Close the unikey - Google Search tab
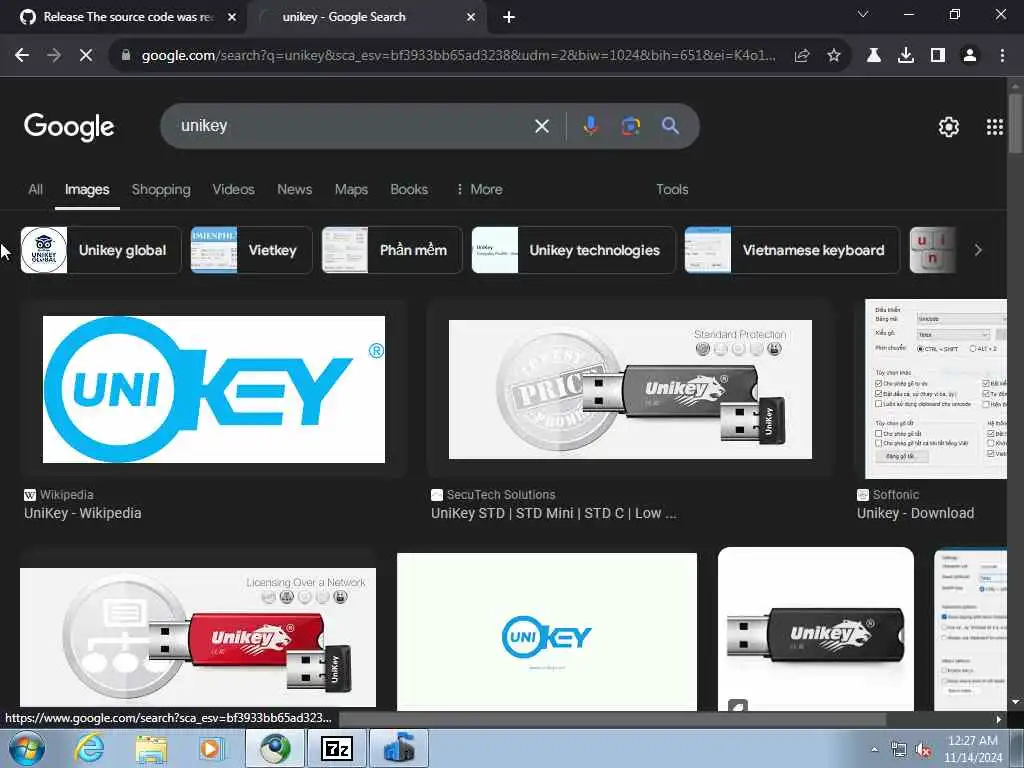Image resolution: width=1024 pixels, height=768 pixels. [x=471, y=17]
